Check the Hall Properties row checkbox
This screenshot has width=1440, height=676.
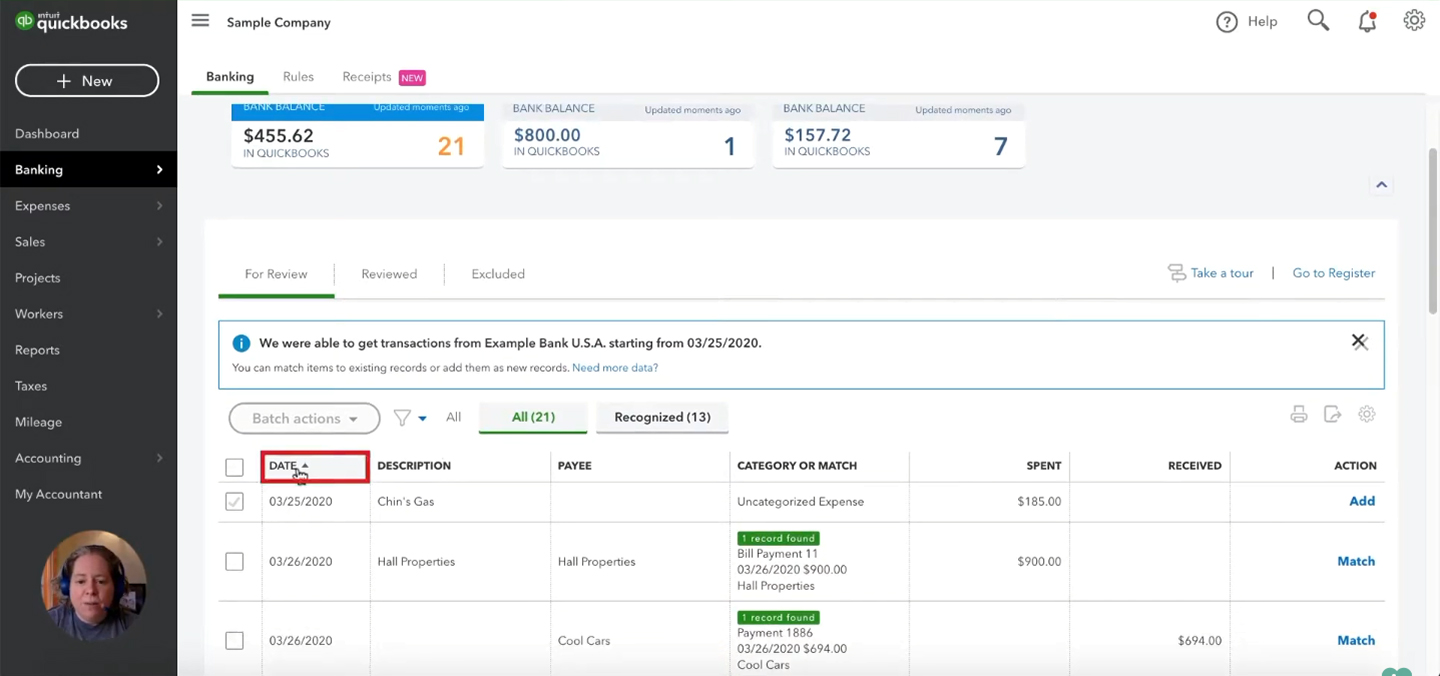click(x=234, y=562)
